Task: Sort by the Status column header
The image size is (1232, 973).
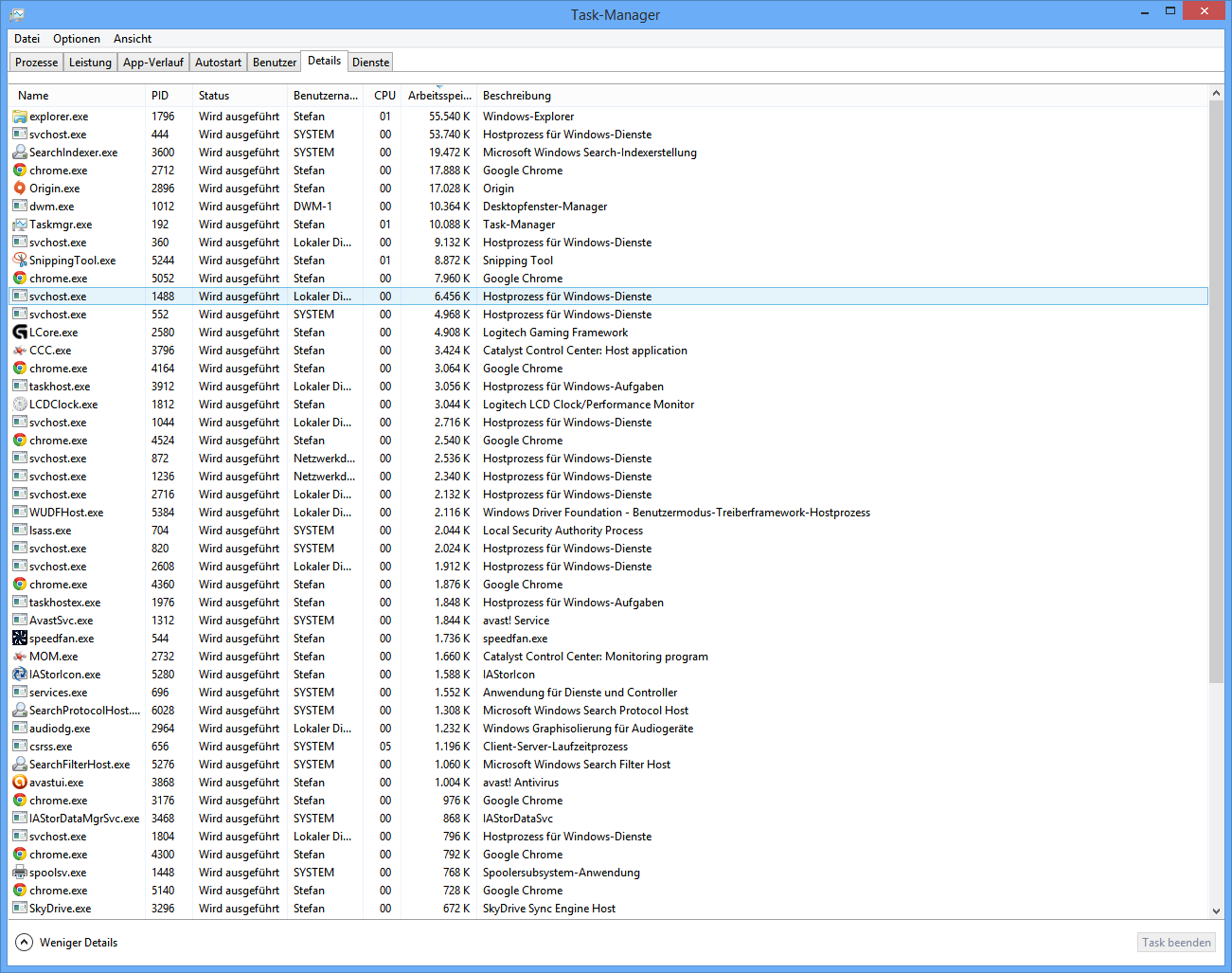Action: [x=239, y=96]
